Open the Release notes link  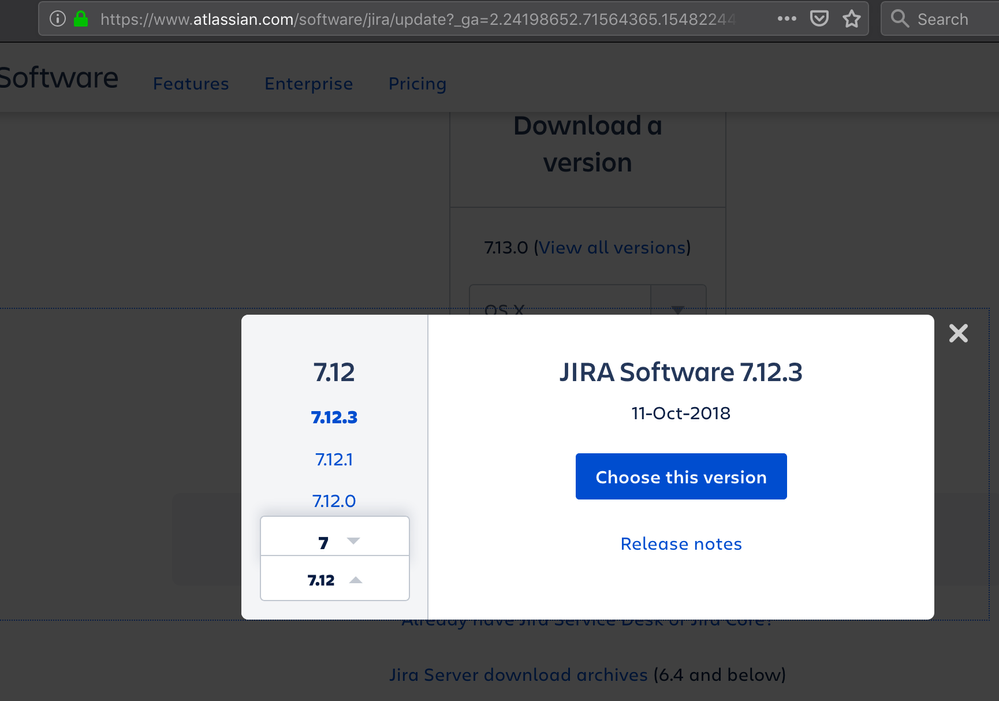681,543
